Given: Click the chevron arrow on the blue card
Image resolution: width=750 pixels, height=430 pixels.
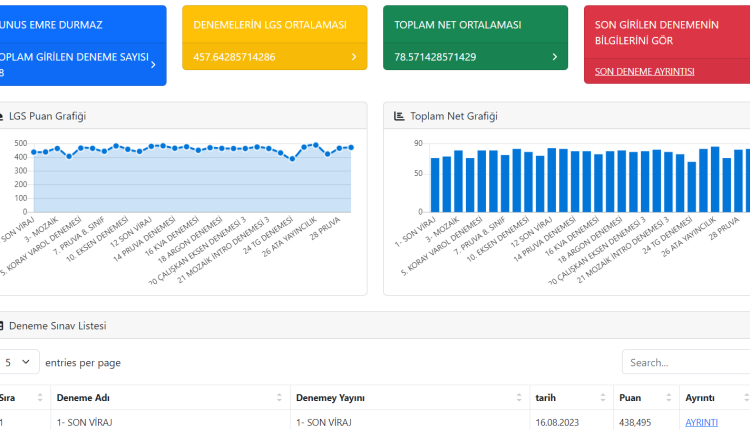Looking at the screenshot, I should [152, 64].
